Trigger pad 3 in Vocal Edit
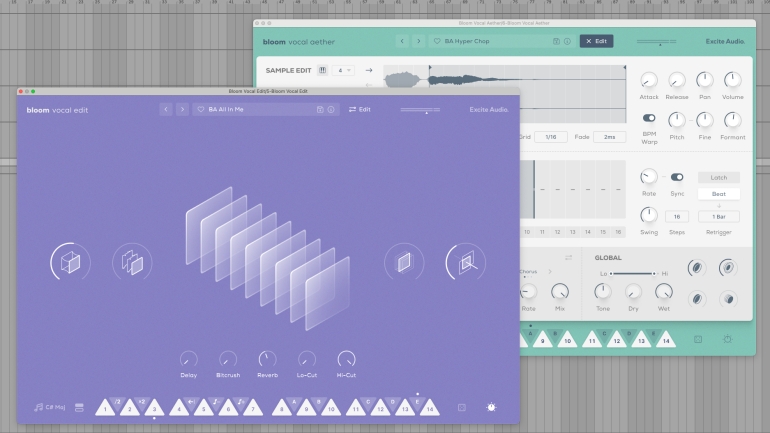 154,407
